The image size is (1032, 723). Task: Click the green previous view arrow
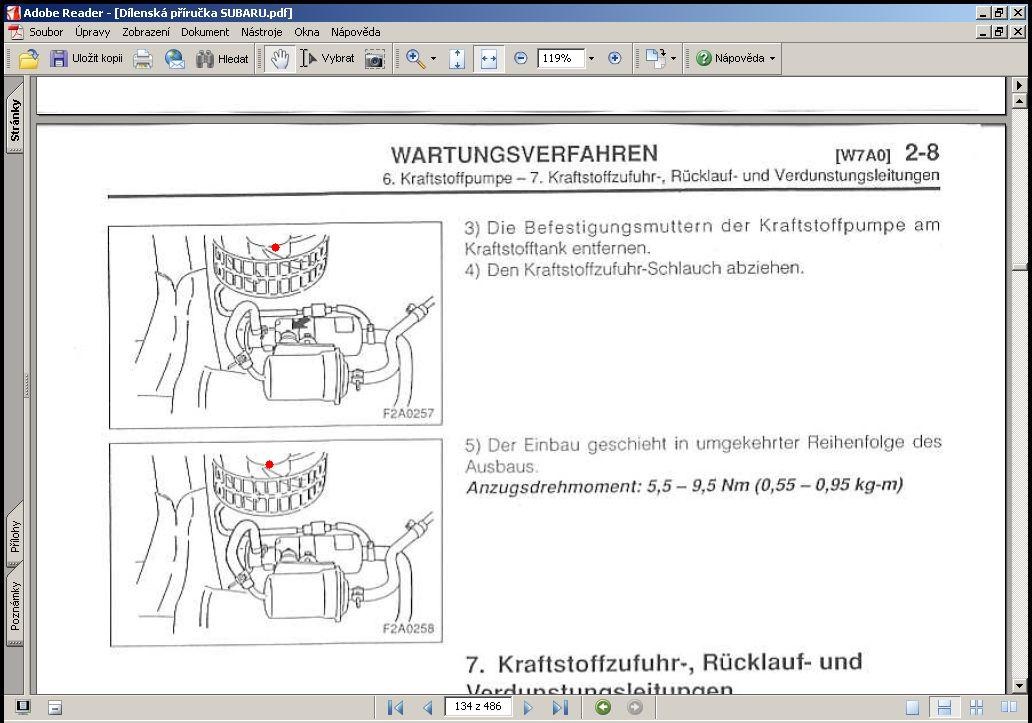(602, 707)
